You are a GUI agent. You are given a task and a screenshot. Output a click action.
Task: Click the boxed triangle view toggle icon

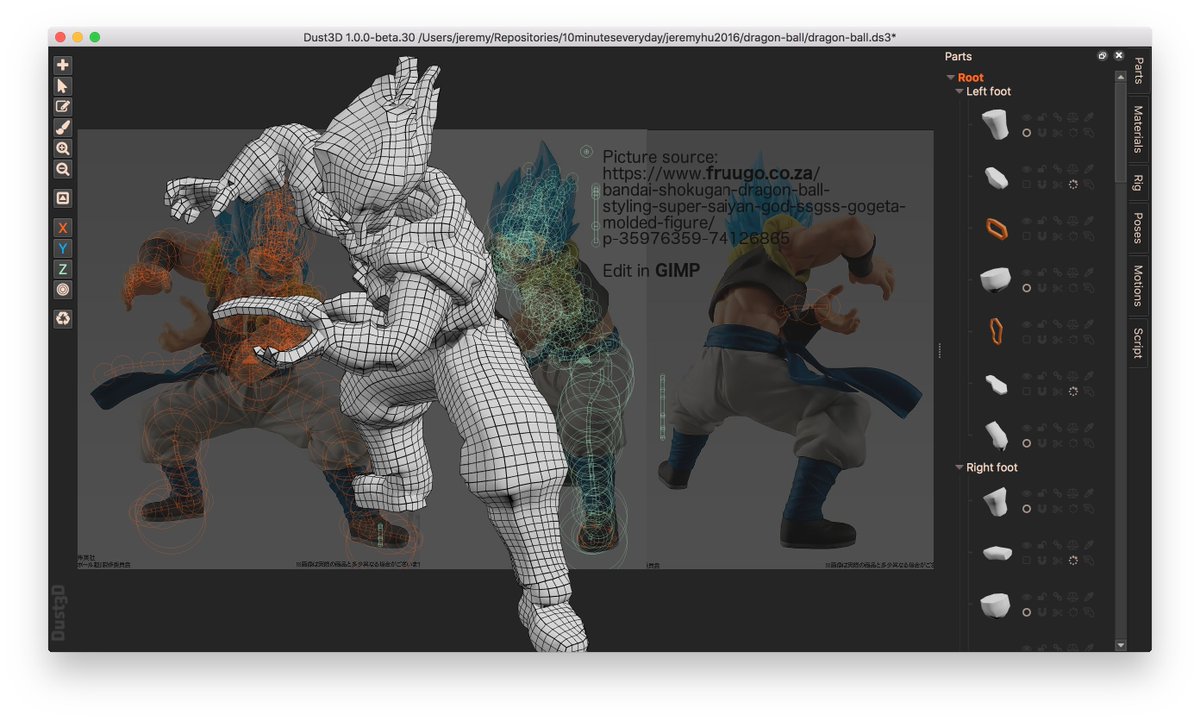point(63,198)
